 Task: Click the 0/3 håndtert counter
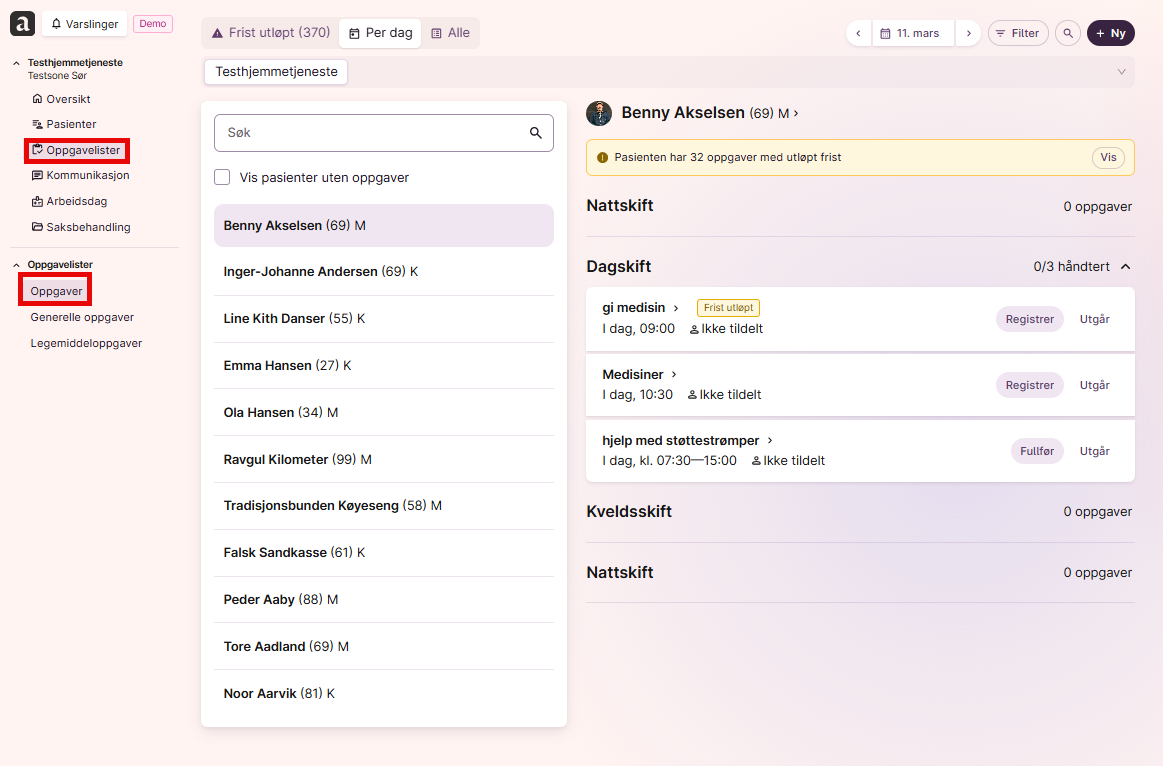(1072, 266)
